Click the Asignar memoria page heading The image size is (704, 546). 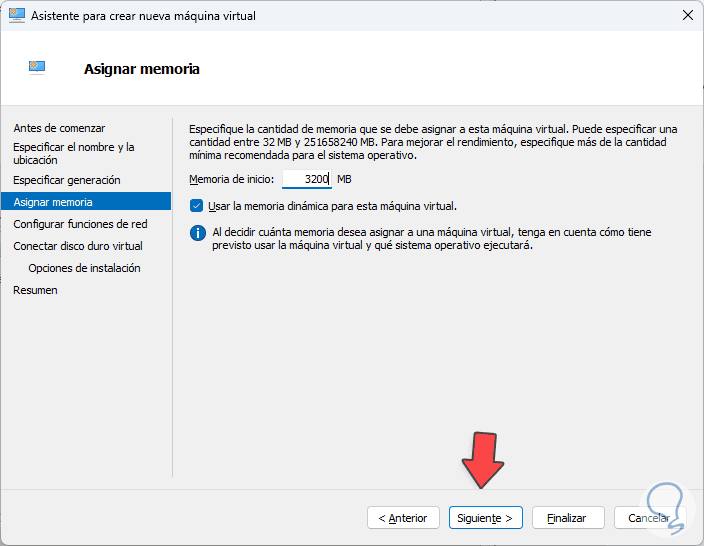coord(142,69)
